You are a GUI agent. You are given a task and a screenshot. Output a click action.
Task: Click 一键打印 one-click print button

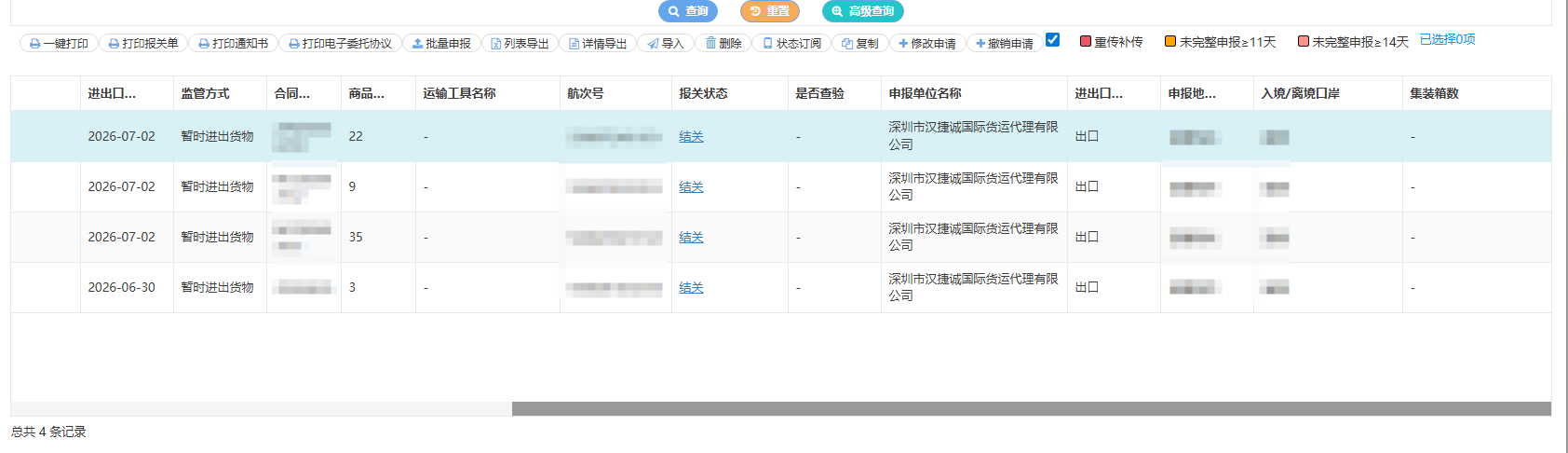pyautogui.click(x=59, y=44)
